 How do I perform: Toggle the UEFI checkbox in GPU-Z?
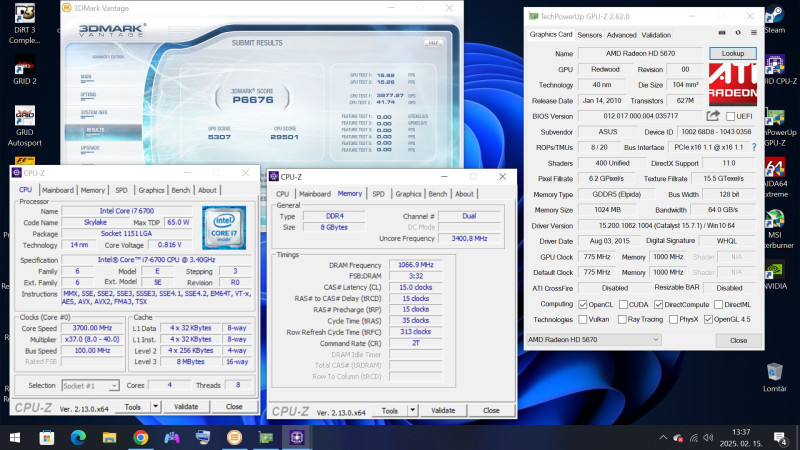tap(730, 116)
